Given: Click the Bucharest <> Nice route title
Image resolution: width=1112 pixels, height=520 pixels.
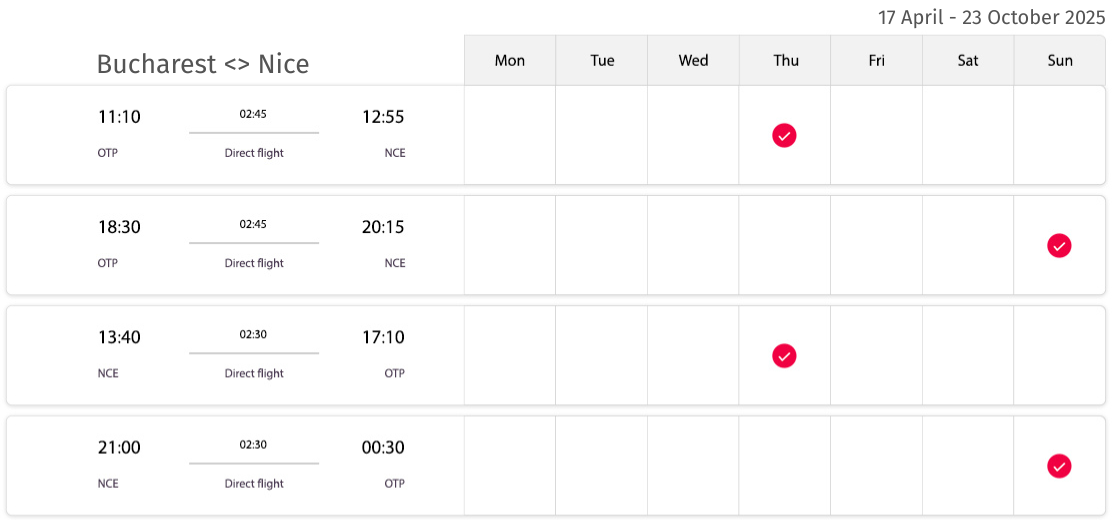Looking at the screenshot, I should 203,64.
